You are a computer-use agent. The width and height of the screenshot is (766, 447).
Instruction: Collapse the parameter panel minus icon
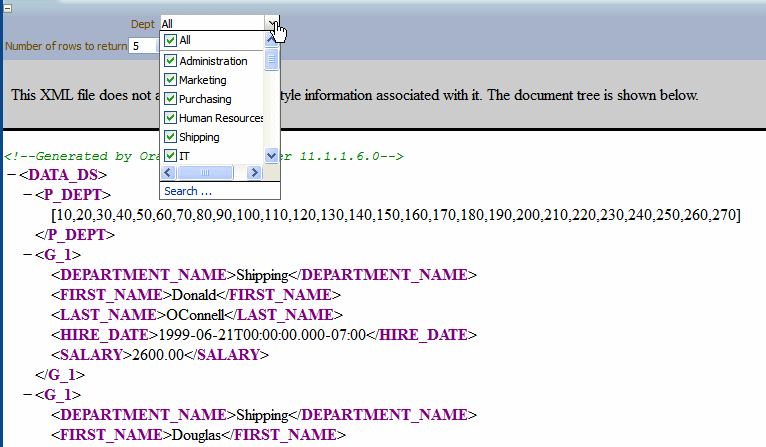pos(7,8)
